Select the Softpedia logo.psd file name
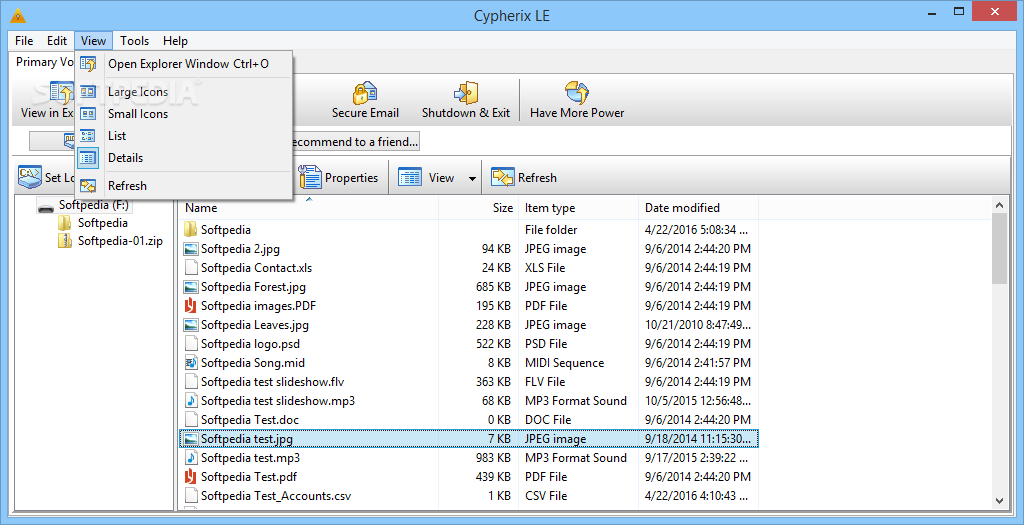Image resolution: width=1024 pixels, height=525 pixels. pos(250,343)
